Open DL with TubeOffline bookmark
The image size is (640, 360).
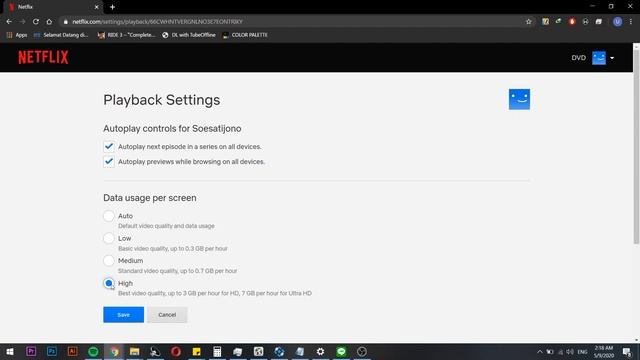(x=189, y=35)
